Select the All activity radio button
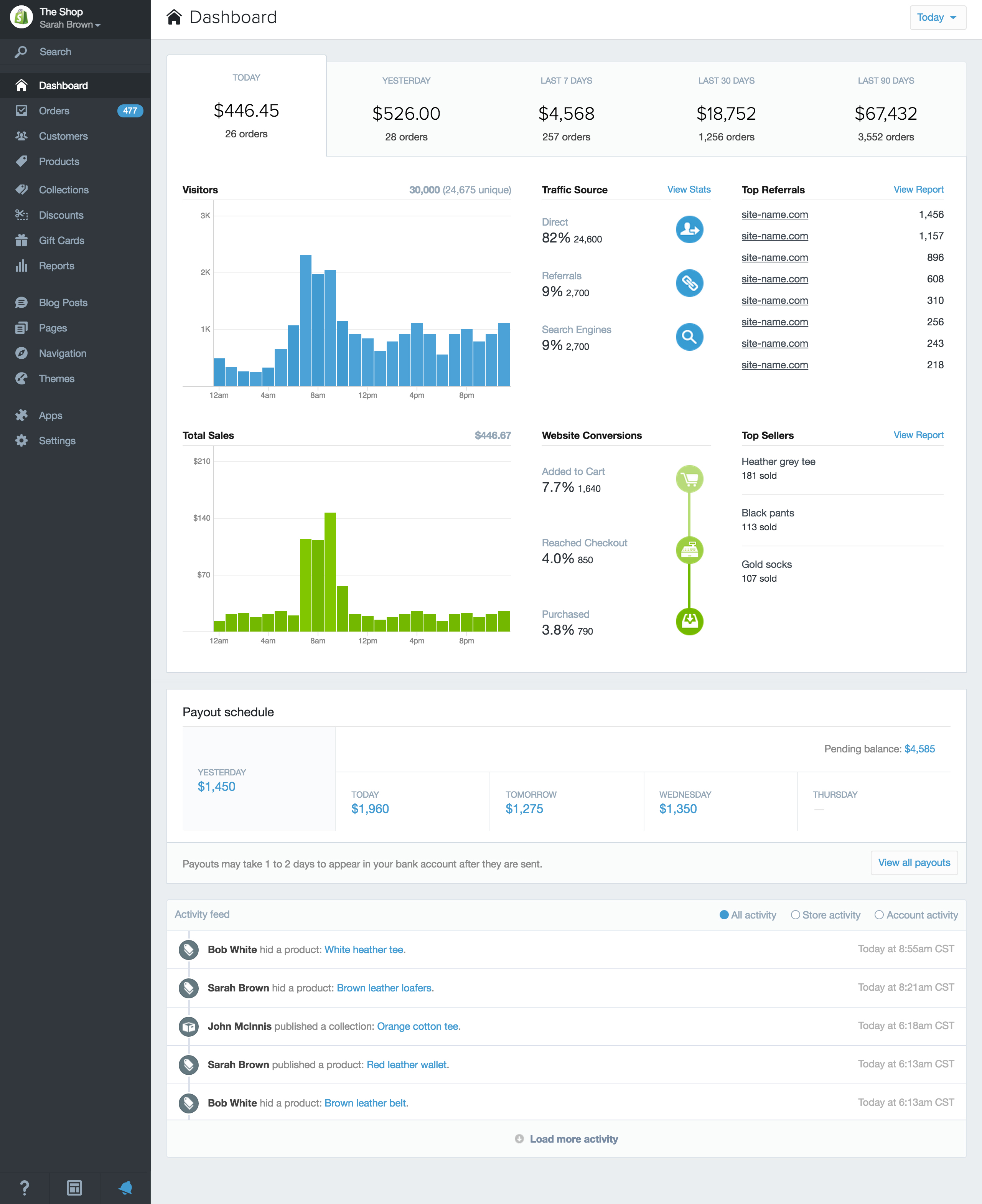 (723, 915)
